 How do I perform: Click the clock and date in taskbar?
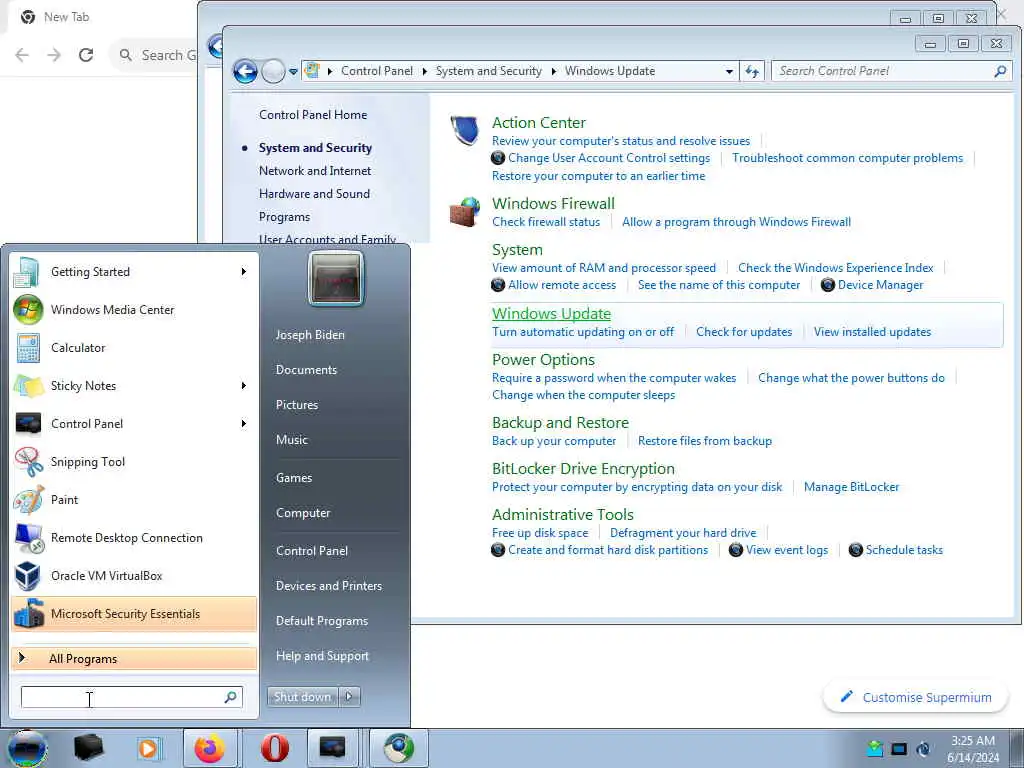[973, 749]
